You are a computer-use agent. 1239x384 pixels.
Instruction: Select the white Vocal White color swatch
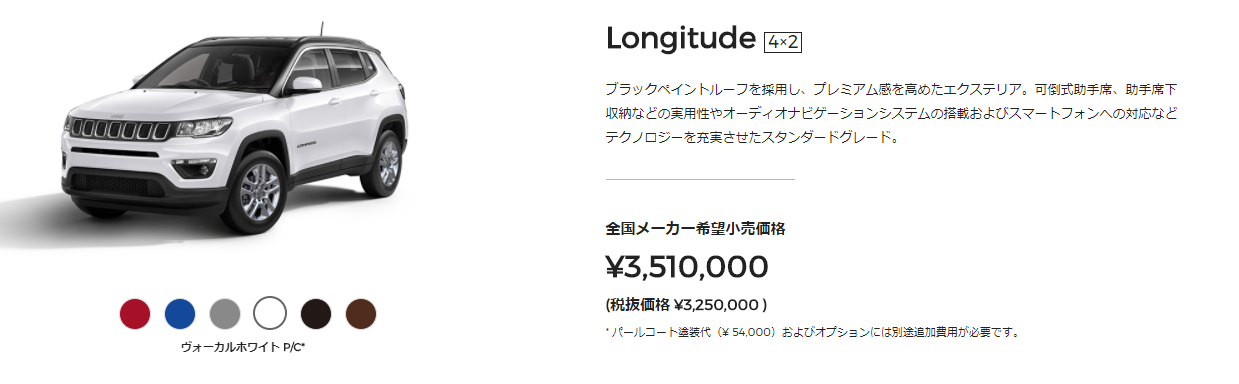point(270,313)
